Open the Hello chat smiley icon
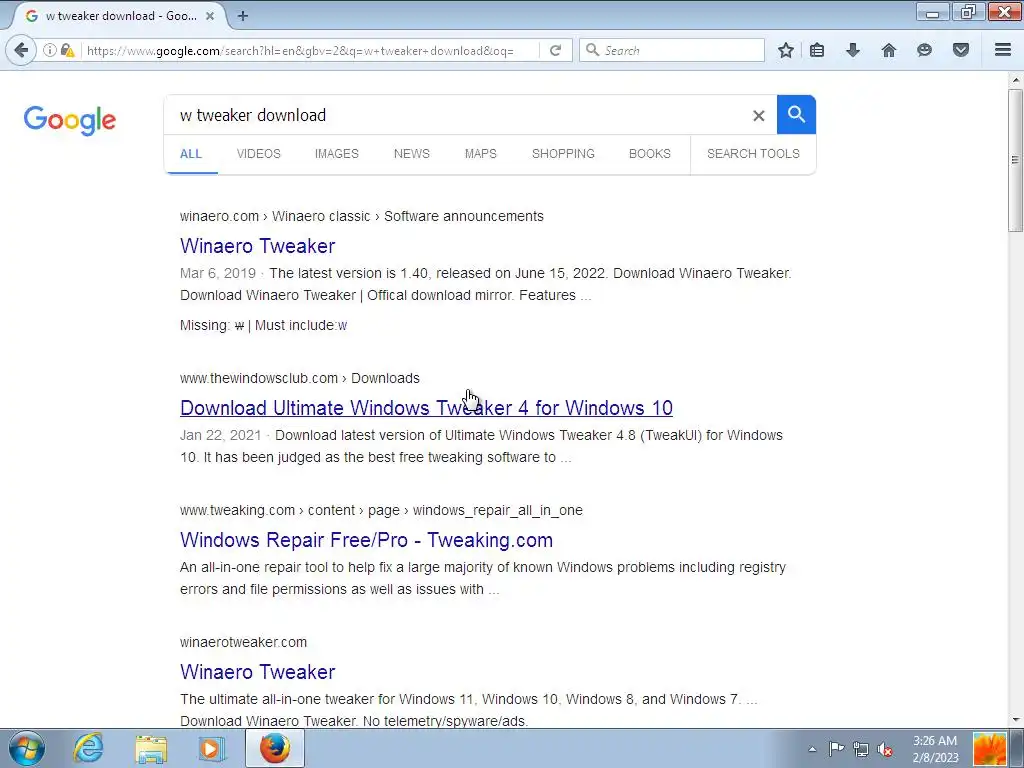1024x768 pixels. click(924, 50)
